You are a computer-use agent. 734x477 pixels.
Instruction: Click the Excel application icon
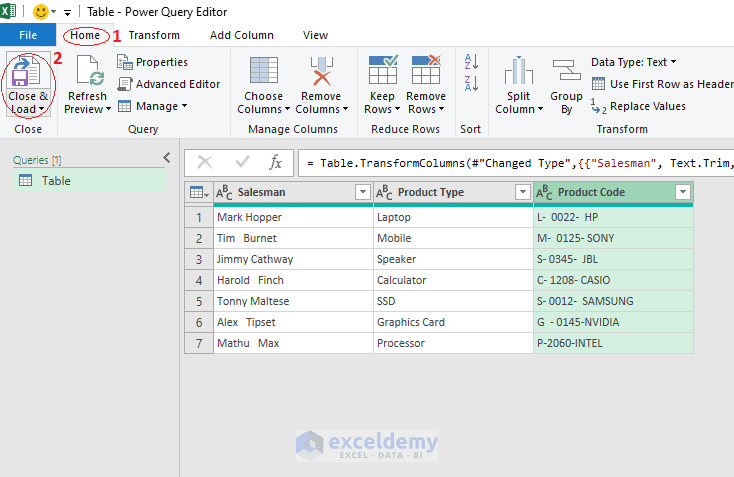pyautogui.click(x=8, y=11)
